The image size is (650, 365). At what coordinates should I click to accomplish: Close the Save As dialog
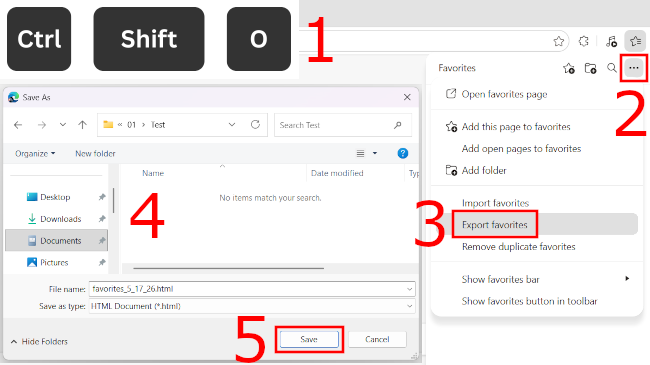click(407, 97)
